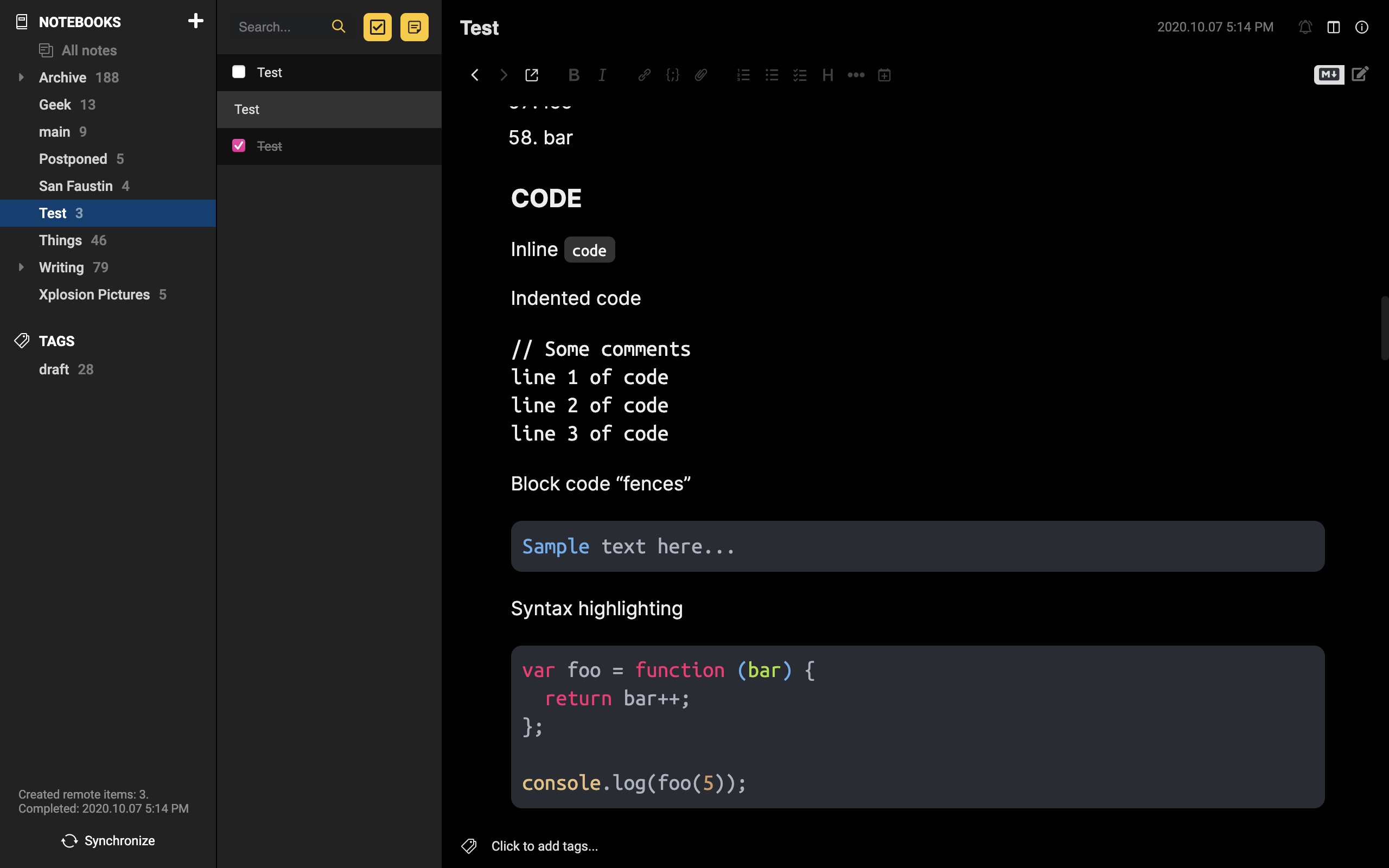1389x868 pixels.
Task: Select the Things notebook
Action: click(60, 240)
